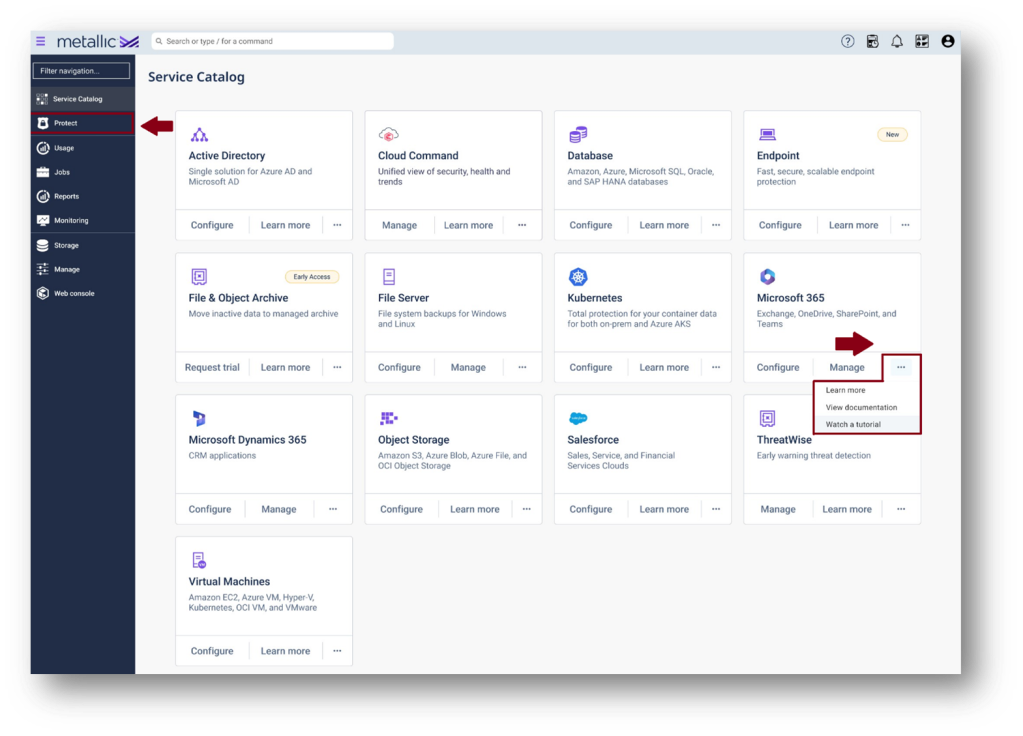Expand more options for Object Storage
Screen dimensions: 1023x736
tap(527, 509)
